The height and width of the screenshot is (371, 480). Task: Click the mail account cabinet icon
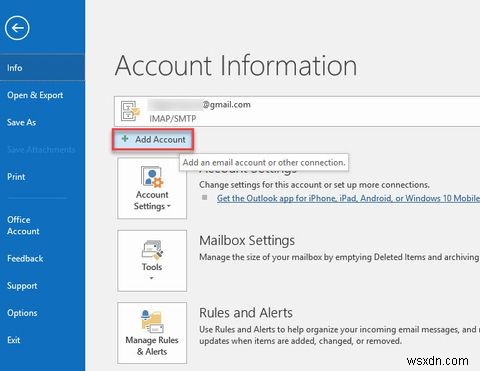[130, 111]
